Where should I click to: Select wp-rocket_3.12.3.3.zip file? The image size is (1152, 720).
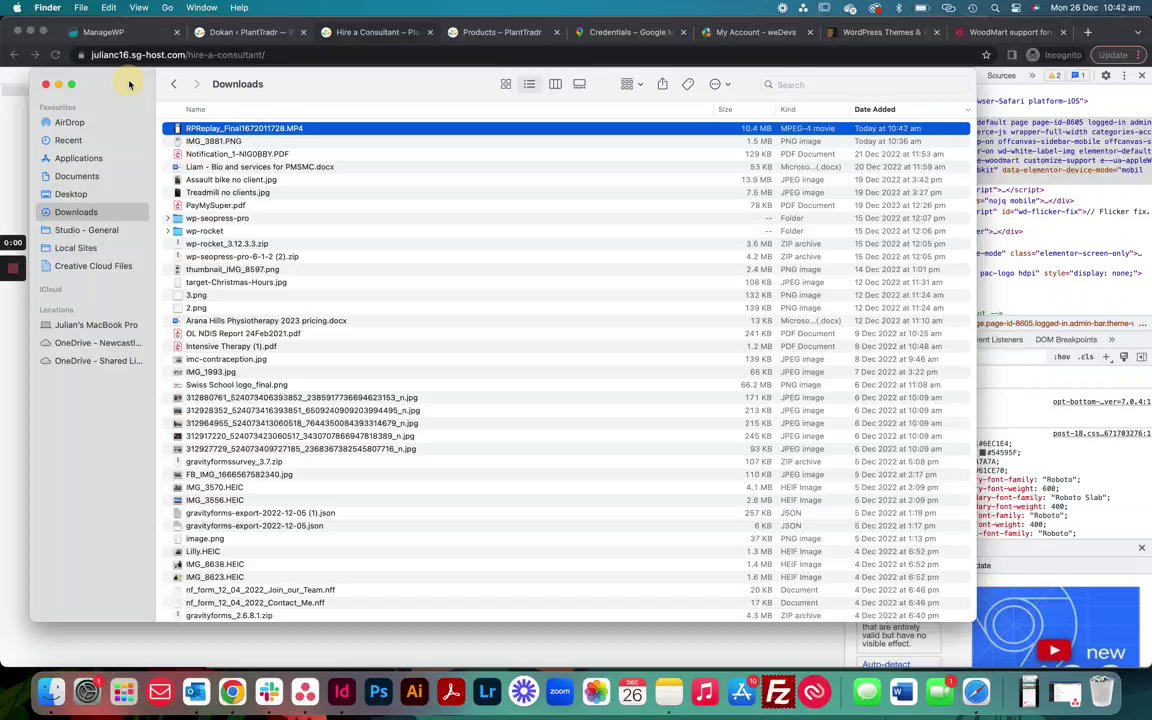[x=566, y=244]
